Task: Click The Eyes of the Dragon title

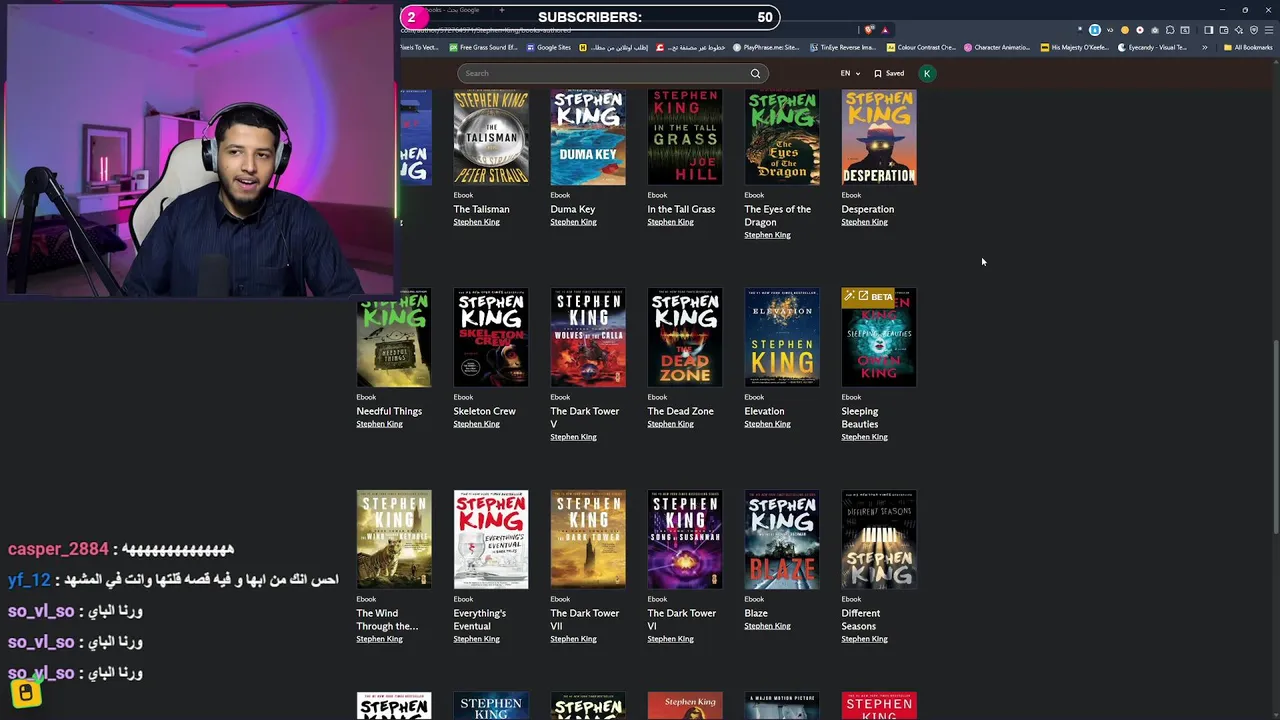Action: coord(777,215)
